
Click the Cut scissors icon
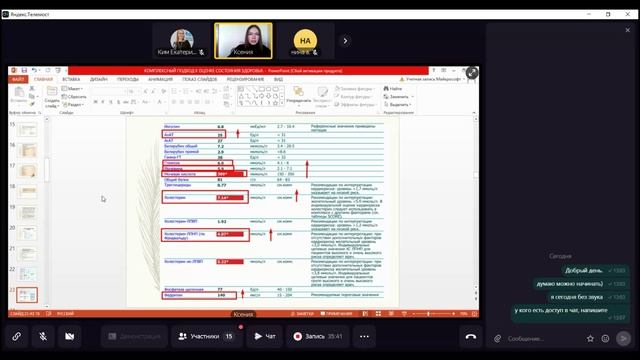(32, 89)
